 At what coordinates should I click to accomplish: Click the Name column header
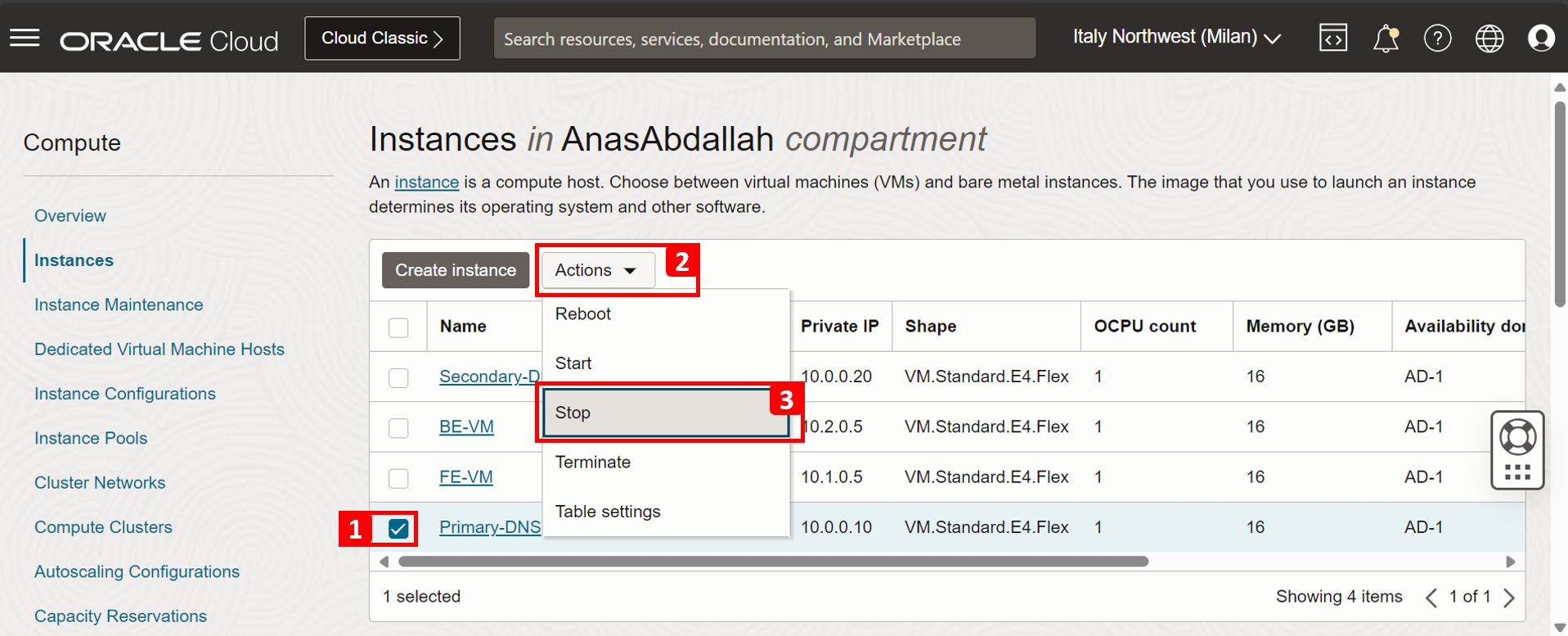463,327
